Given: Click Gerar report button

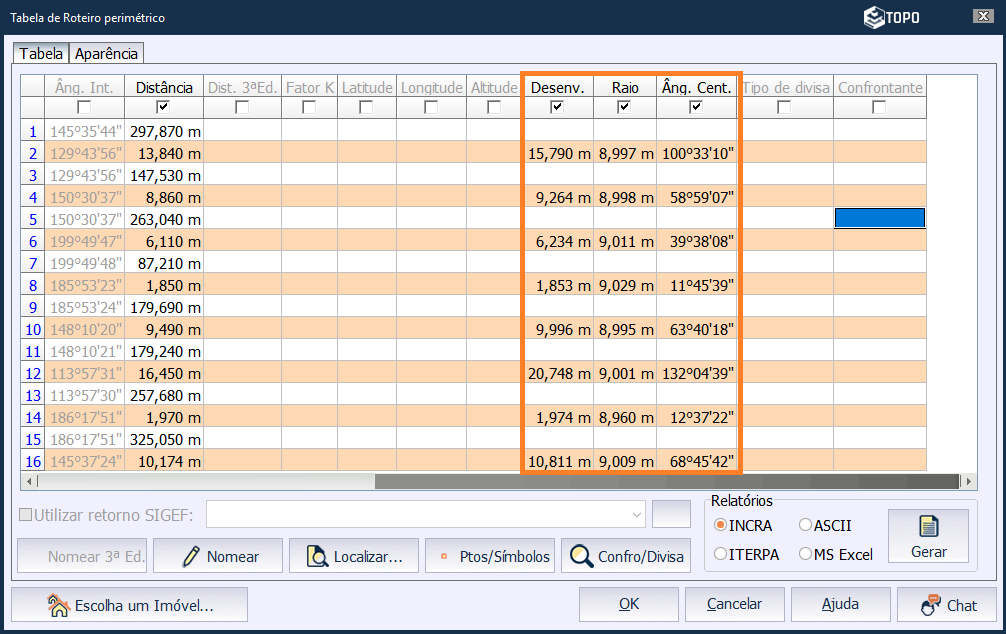Looking at the screenshot, I should pos(928,536).
